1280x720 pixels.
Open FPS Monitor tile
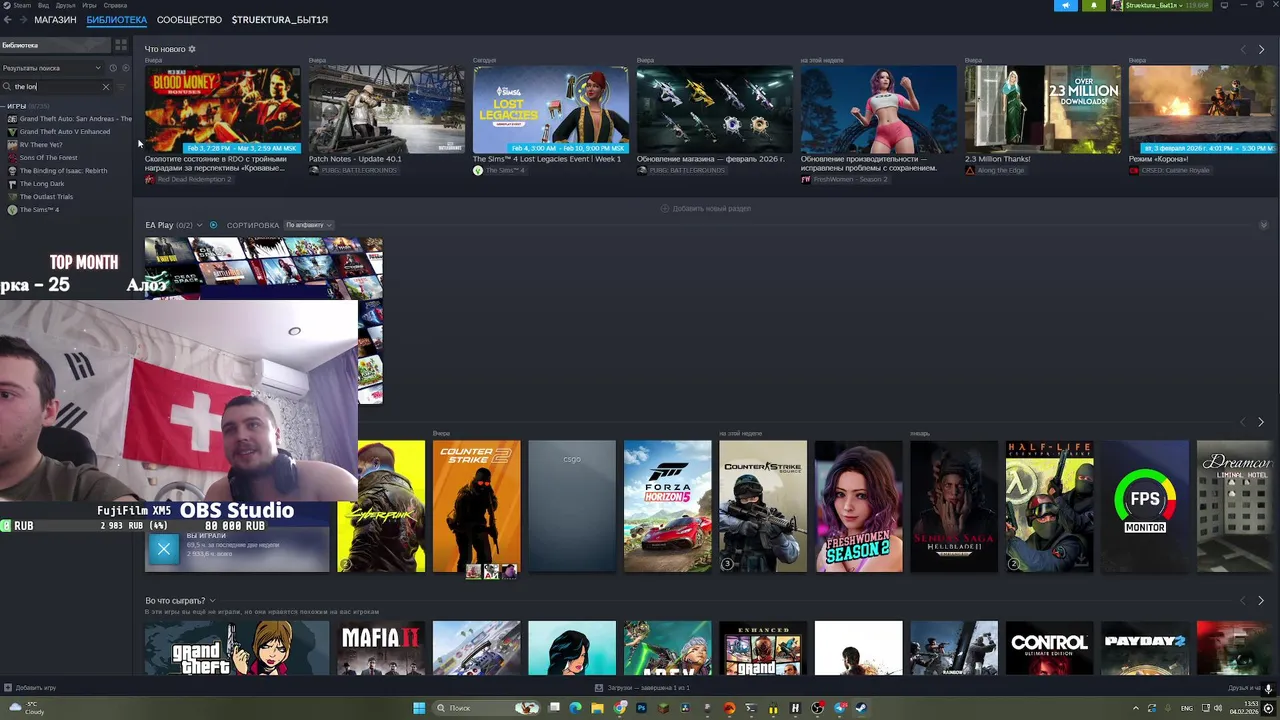[1145, 507]
